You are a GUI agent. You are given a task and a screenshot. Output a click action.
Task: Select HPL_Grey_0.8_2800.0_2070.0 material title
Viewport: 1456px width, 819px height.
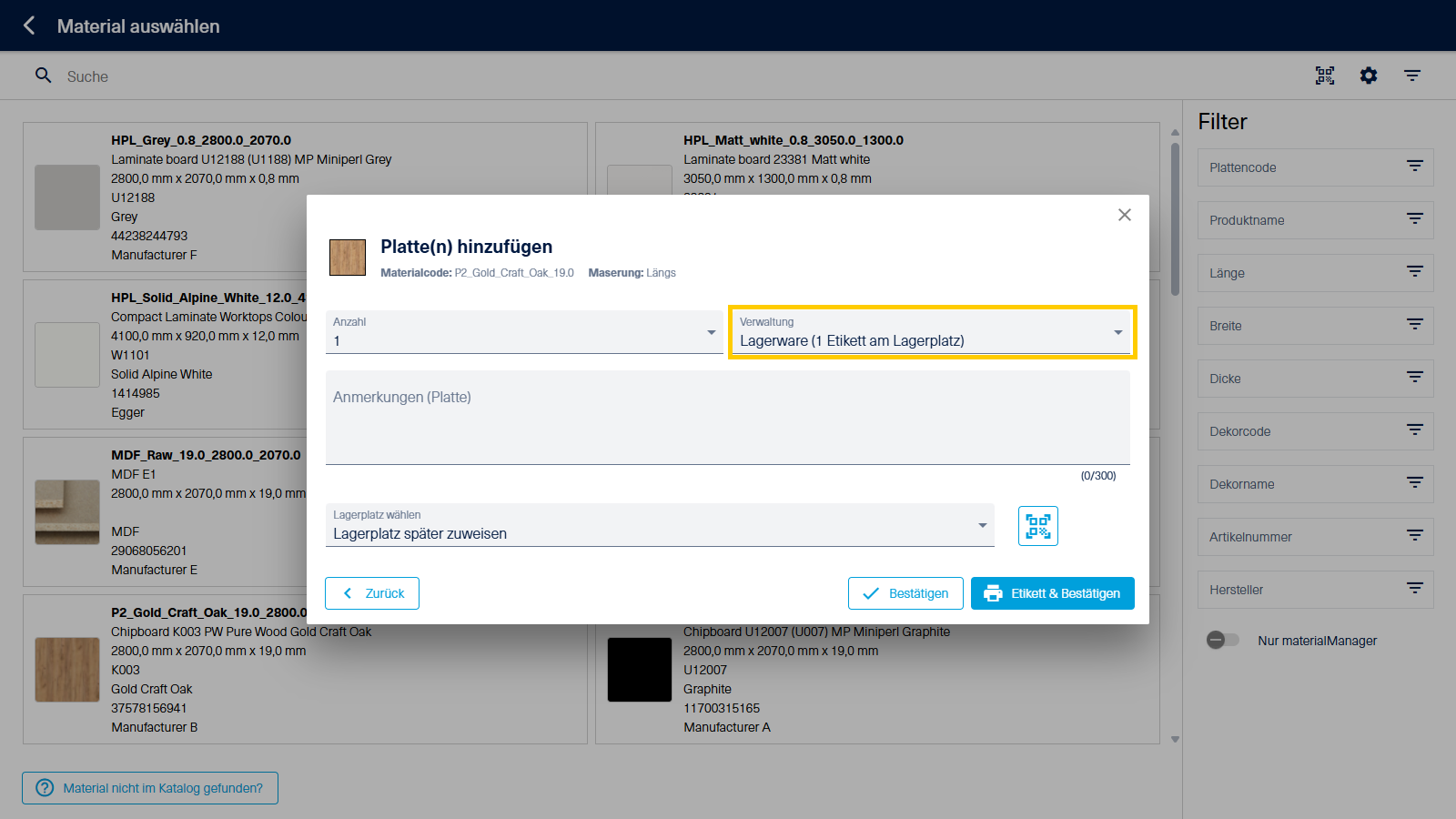point(201,140)
